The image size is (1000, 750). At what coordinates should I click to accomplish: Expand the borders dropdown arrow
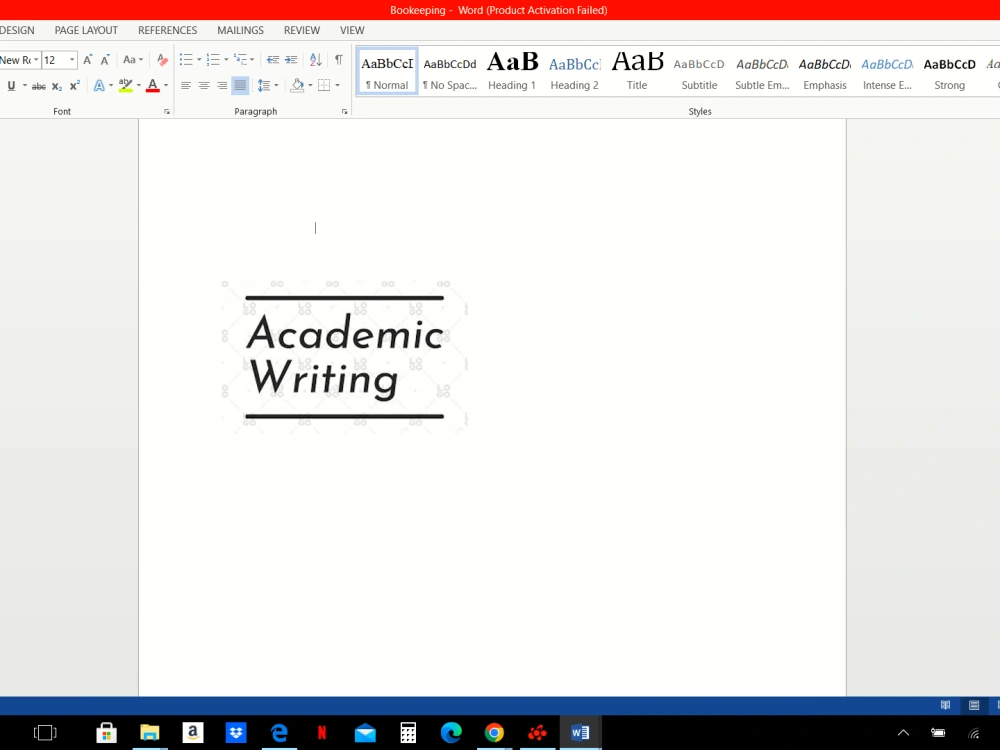click(x=337, y=85)
